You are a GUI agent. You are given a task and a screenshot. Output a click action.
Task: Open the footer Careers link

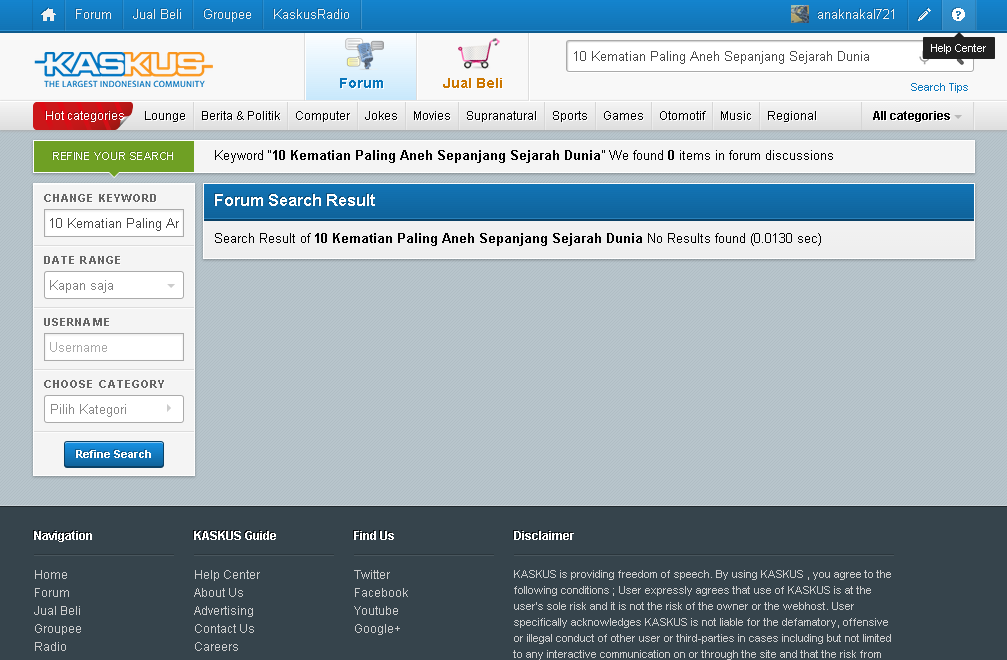click(x=216, y=647)
